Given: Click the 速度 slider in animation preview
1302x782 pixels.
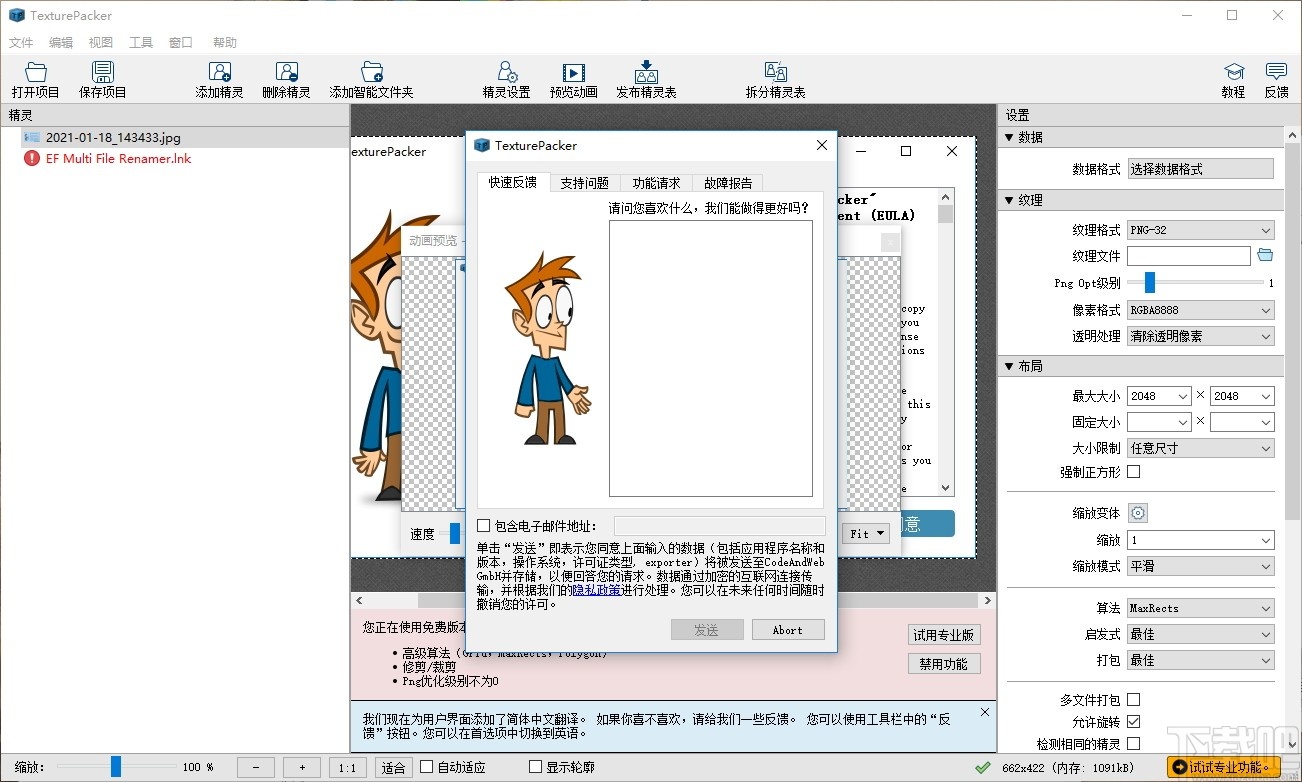Looking at the screenshot, I should click(453, 533).
